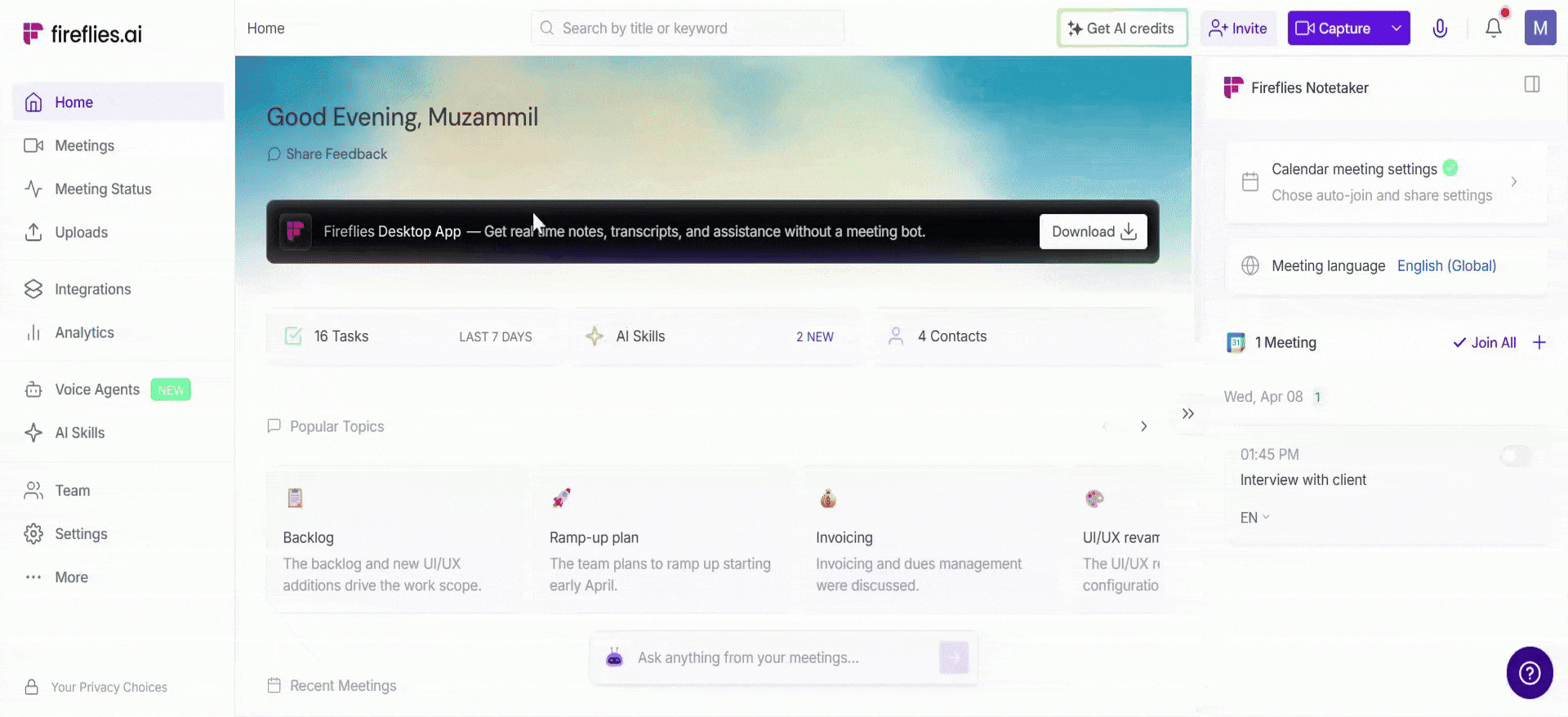Change meeting language English (Global)
Screen dimensions: 1568x717
point(1446,266)
